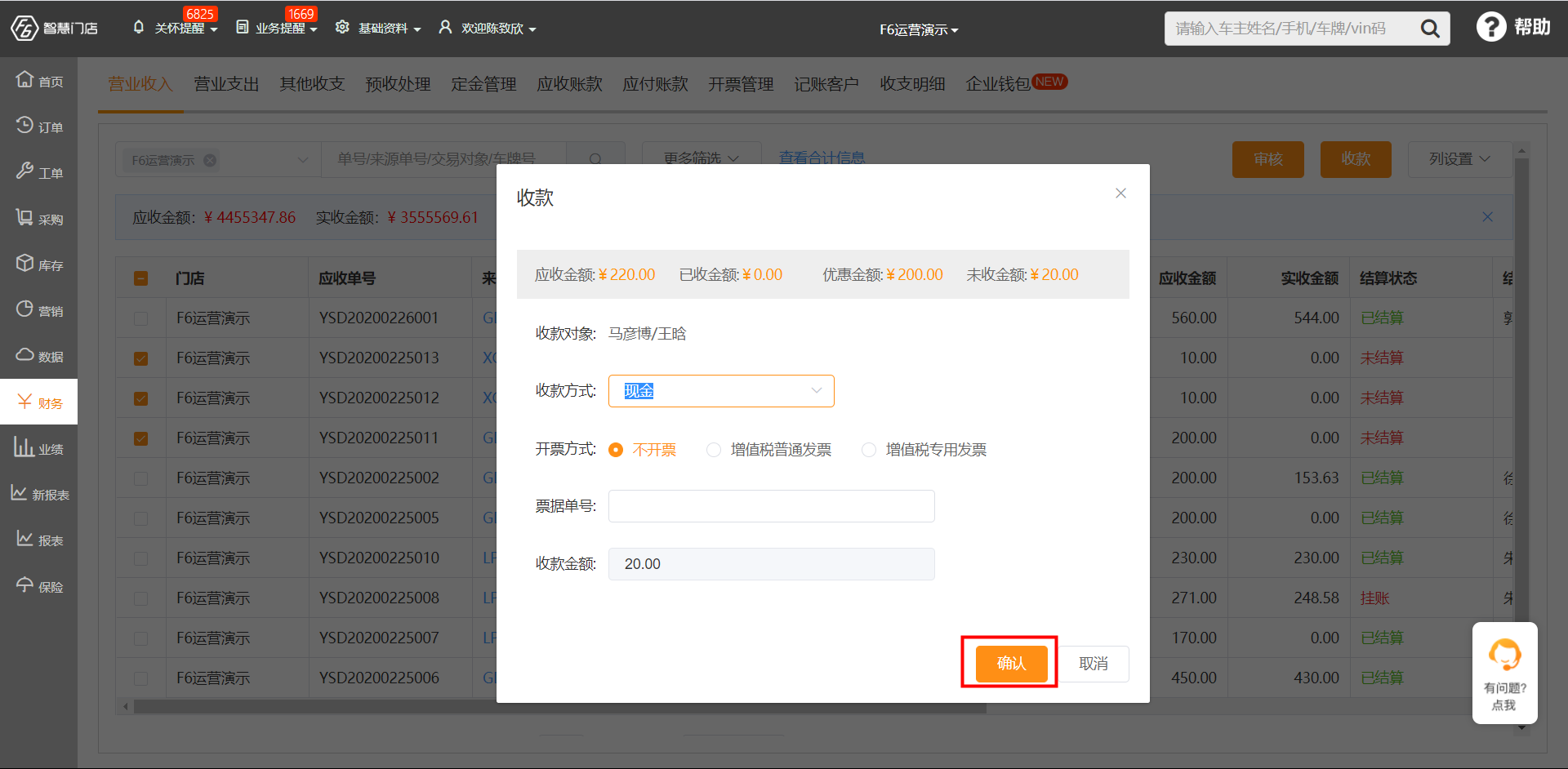The image size is (1568, 769).
Task: Open the 欢迎陈致欣 user menu
Action: [488, 29]
